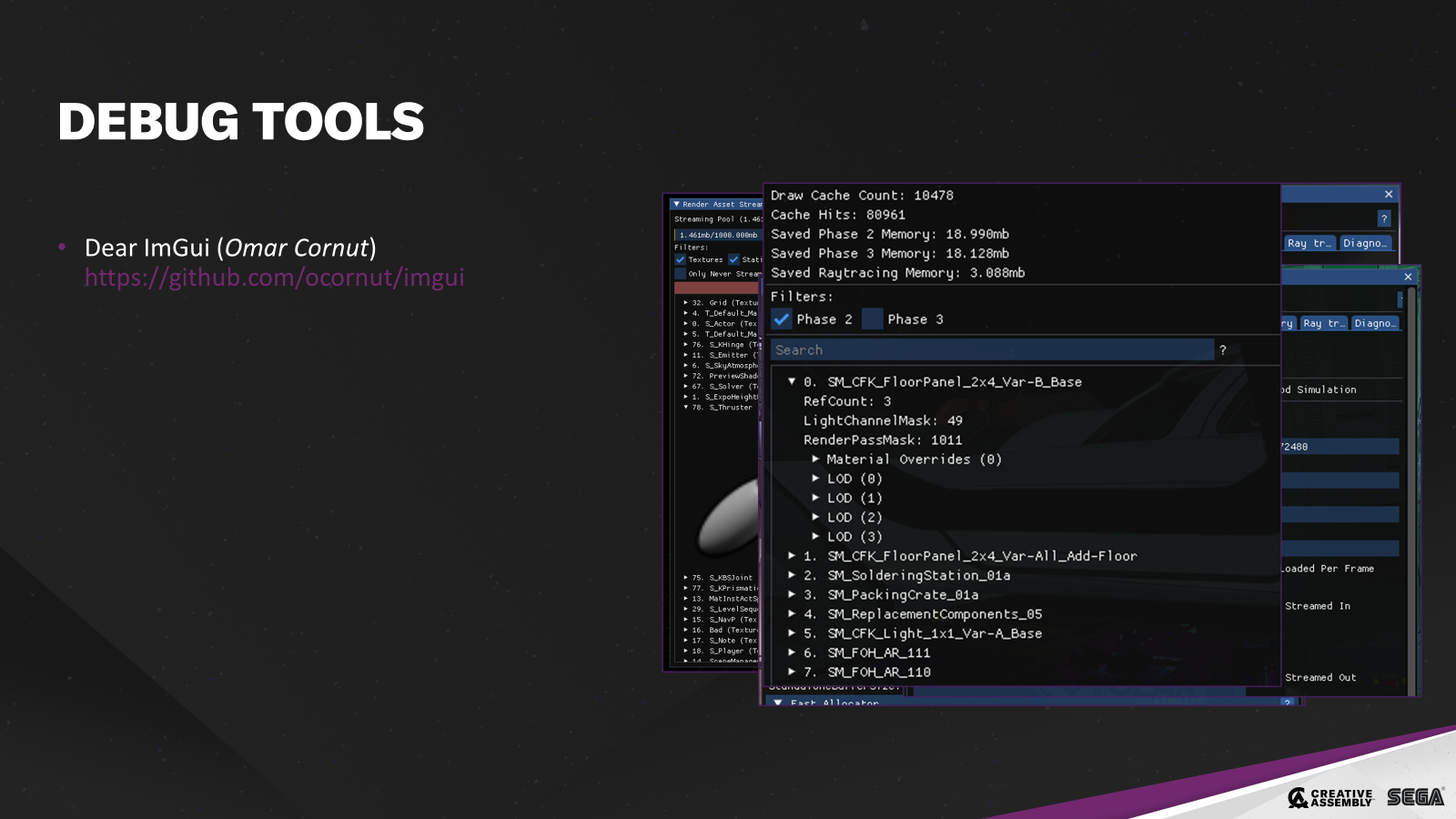Expand the SM_SolderingStation_01a entry
Viewport: 1456px width, 819px height.
click(792, 575)
